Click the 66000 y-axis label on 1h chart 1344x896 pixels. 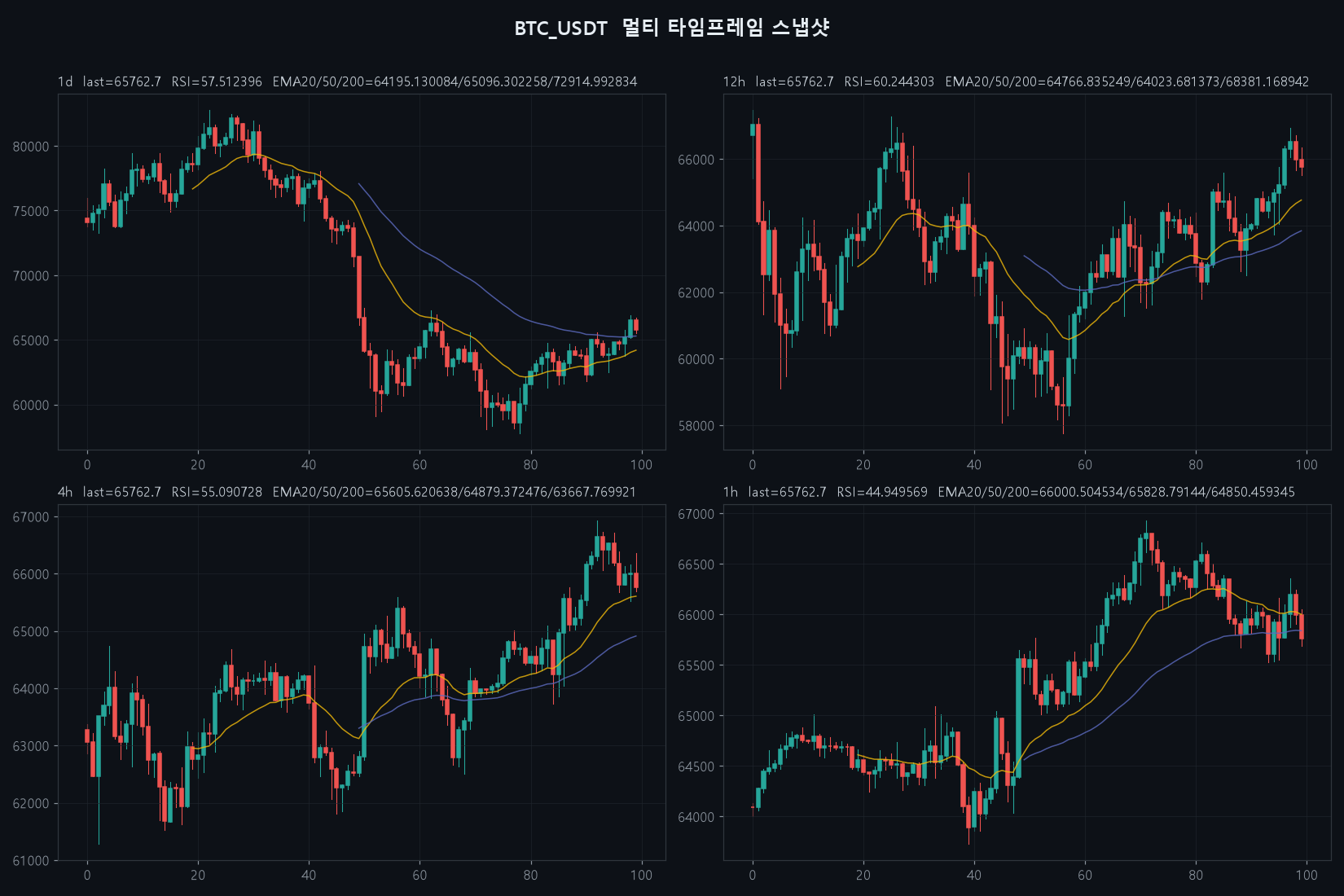tap(696, 615)
